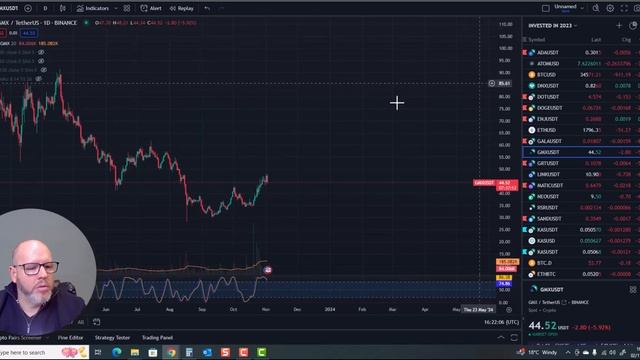
Task: Click the Symbol column header
Action: tap(536, 40)
